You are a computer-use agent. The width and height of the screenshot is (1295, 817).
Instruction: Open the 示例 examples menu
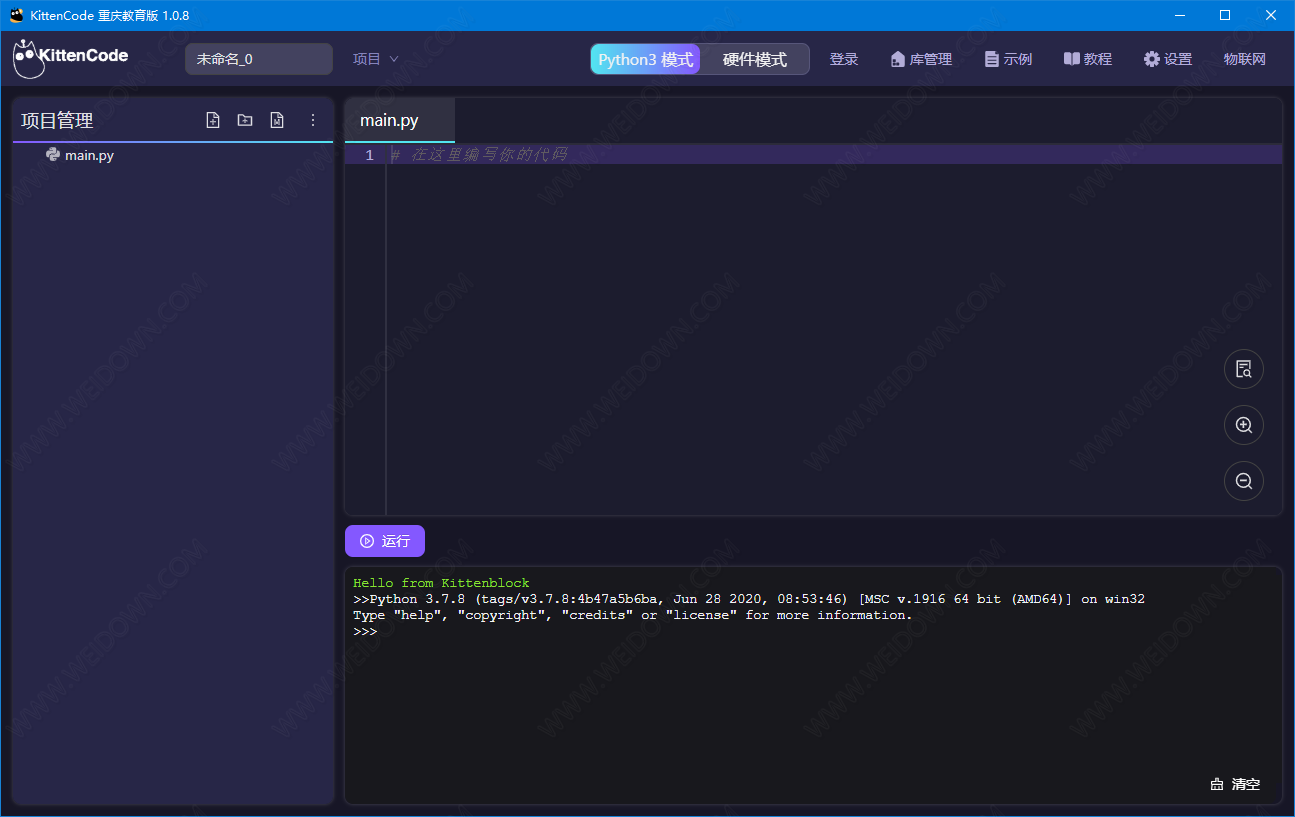tap(1008, 59)
